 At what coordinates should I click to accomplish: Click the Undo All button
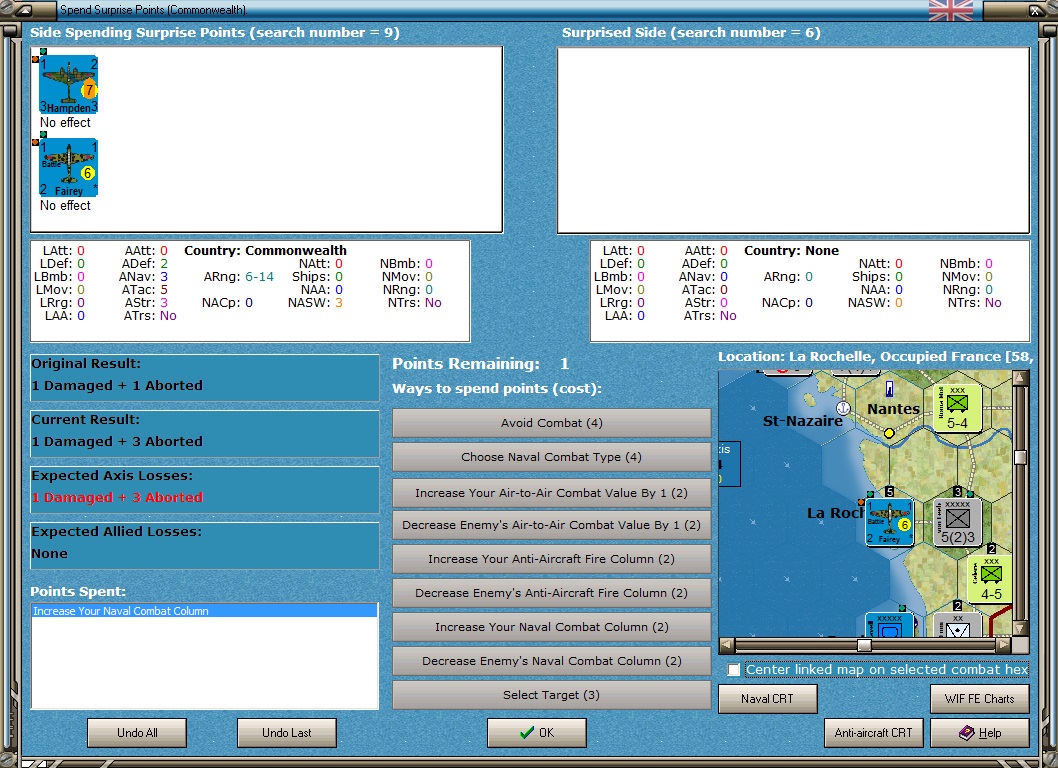(x=137, y=733)
